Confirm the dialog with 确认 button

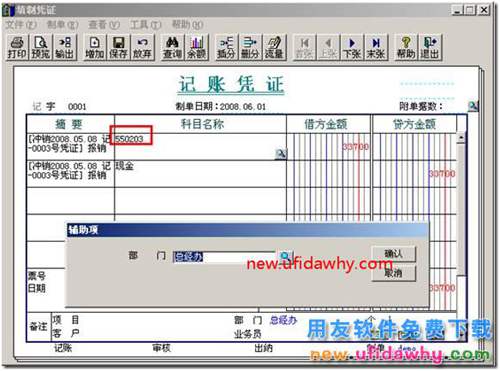pos(393,254)
